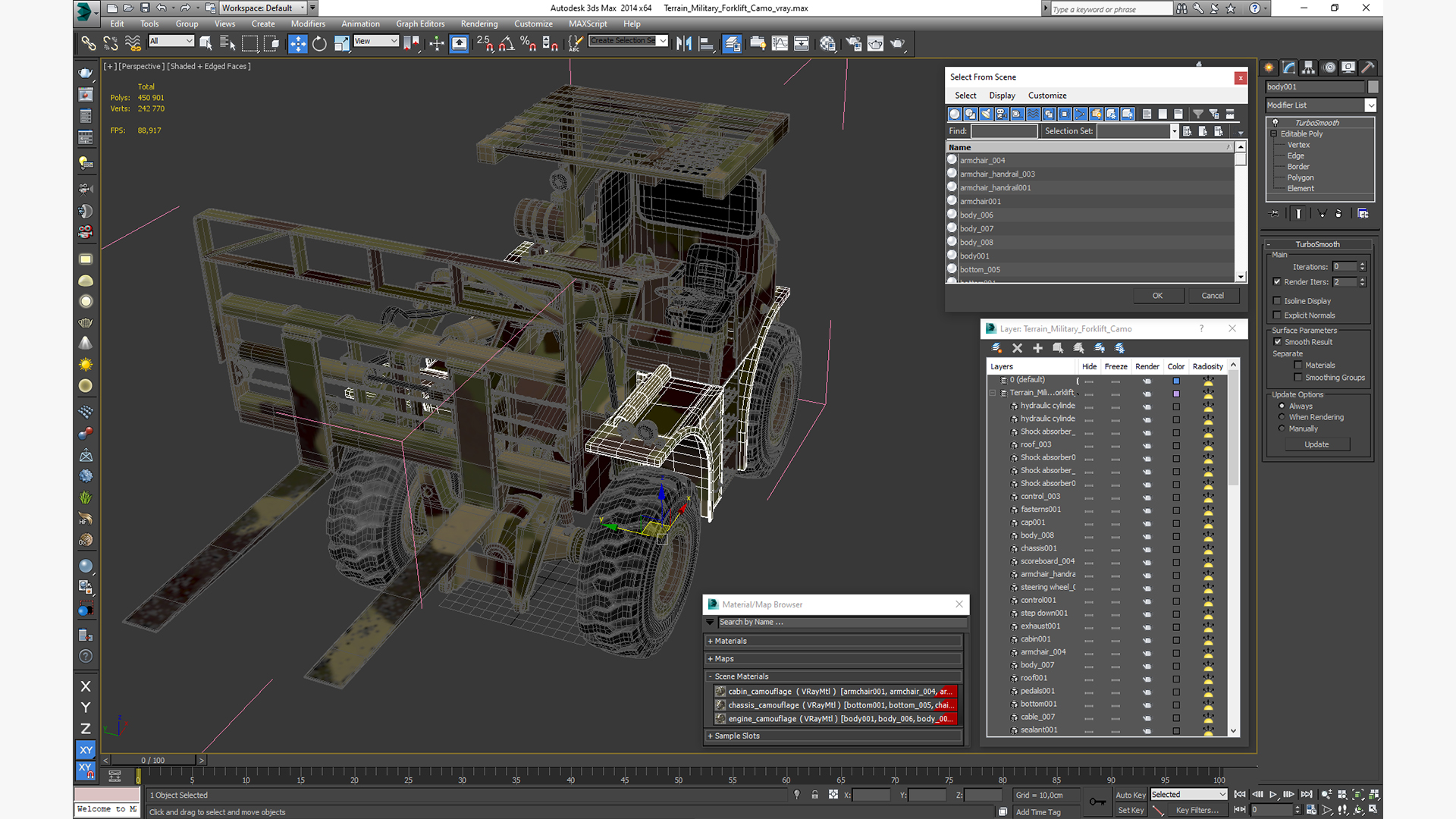
Task: Select the When Rendering update option
Action: click(x=1282, y=417)
